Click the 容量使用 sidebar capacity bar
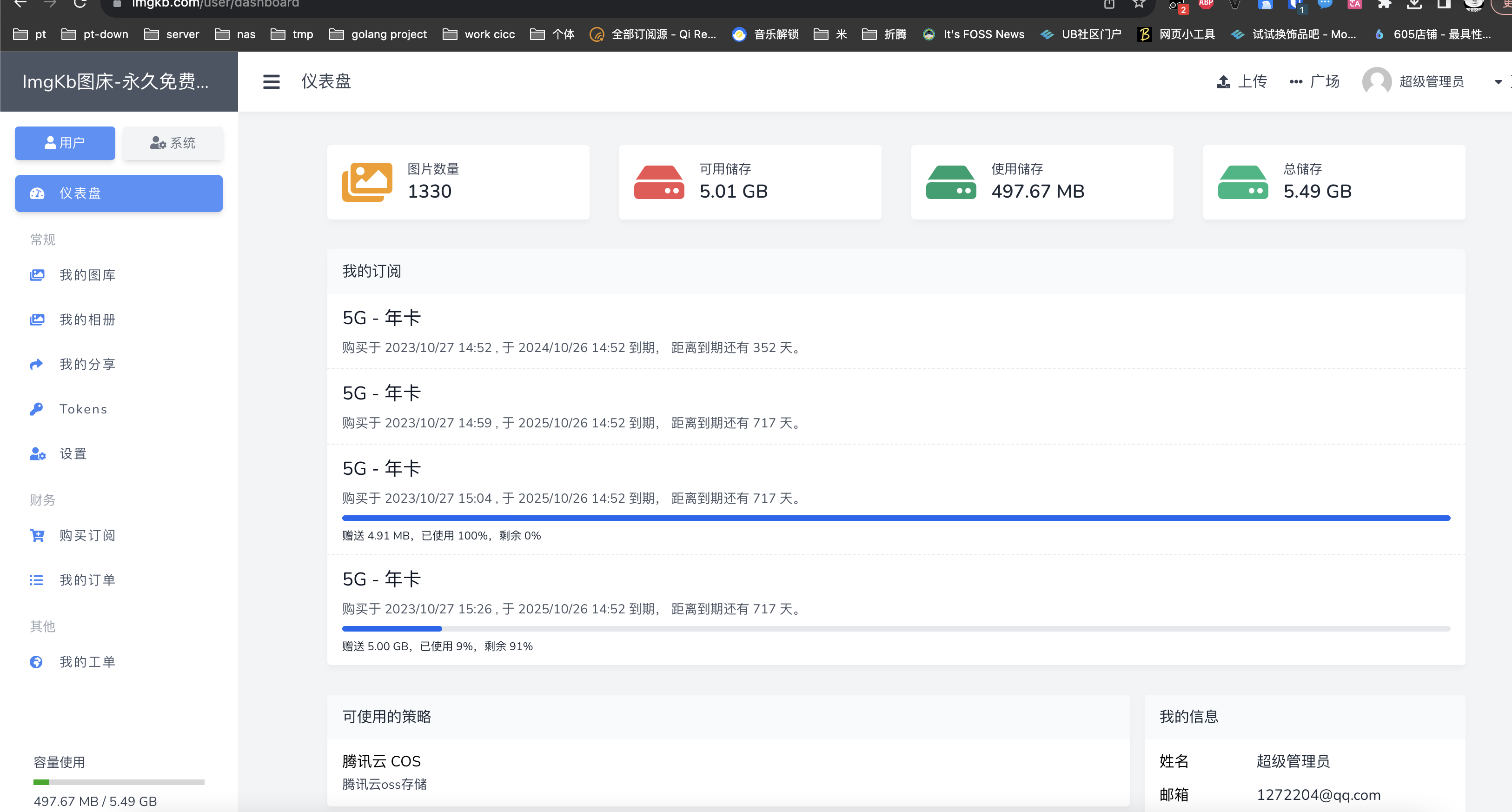Screen dimensions: 1512x812 click(119, 782)
